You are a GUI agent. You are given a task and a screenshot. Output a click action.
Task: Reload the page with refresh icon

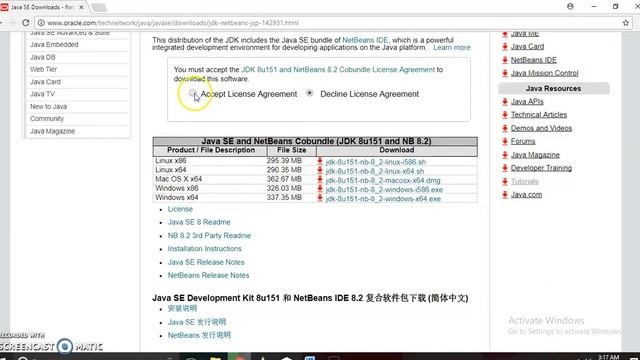pyautogui.click(x=25, y=23)
